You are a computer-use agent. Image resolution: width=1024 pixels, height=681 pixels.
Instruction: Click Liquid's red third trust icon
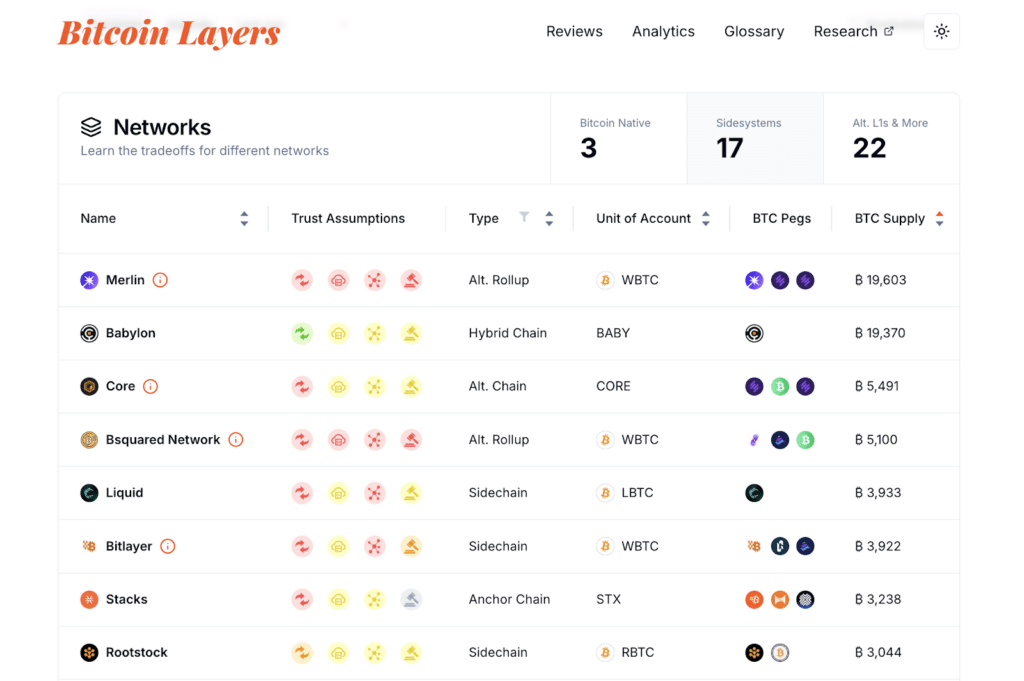point(374,492)
